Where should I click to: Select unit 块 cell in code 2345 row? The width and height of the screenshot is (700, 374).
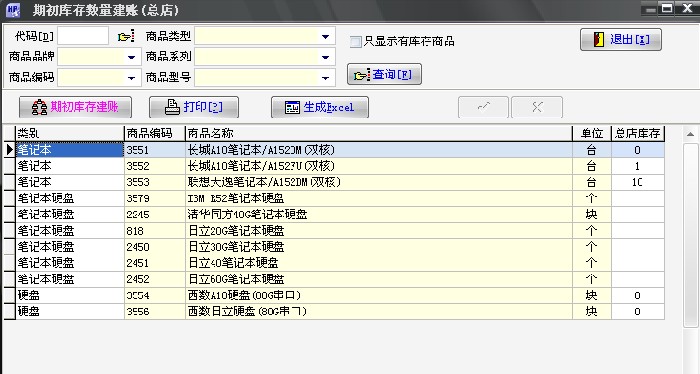tap(592, 214)
